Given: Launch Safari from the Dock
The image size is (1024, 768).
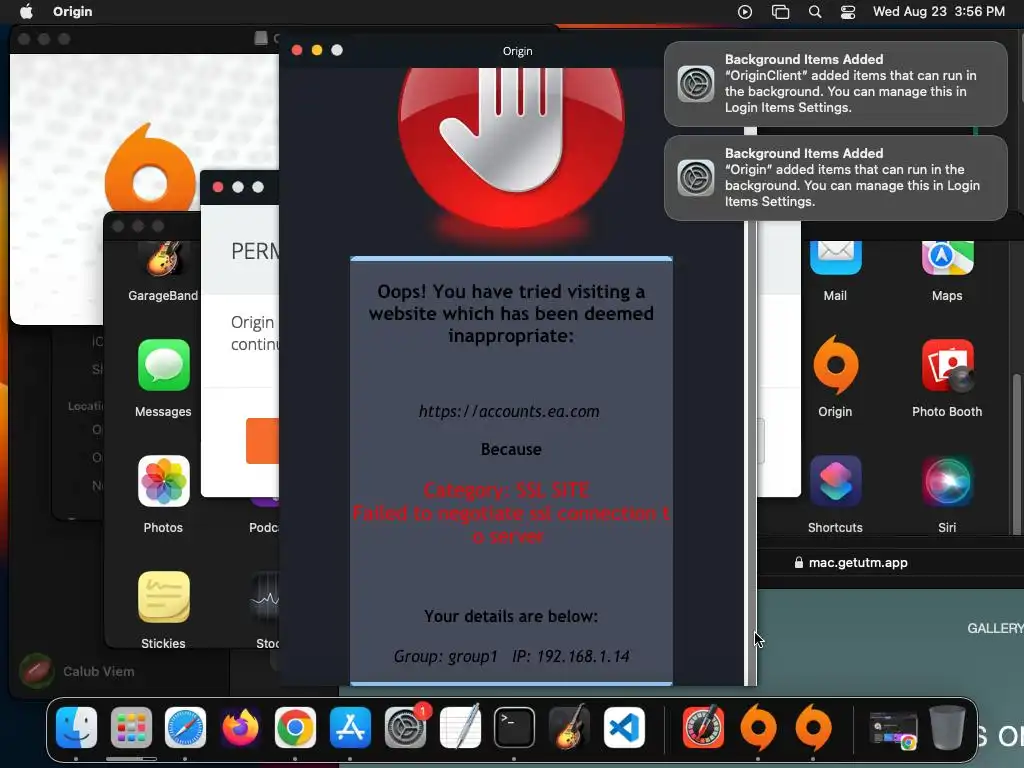Looking at the screenshot, I should 185,728.
